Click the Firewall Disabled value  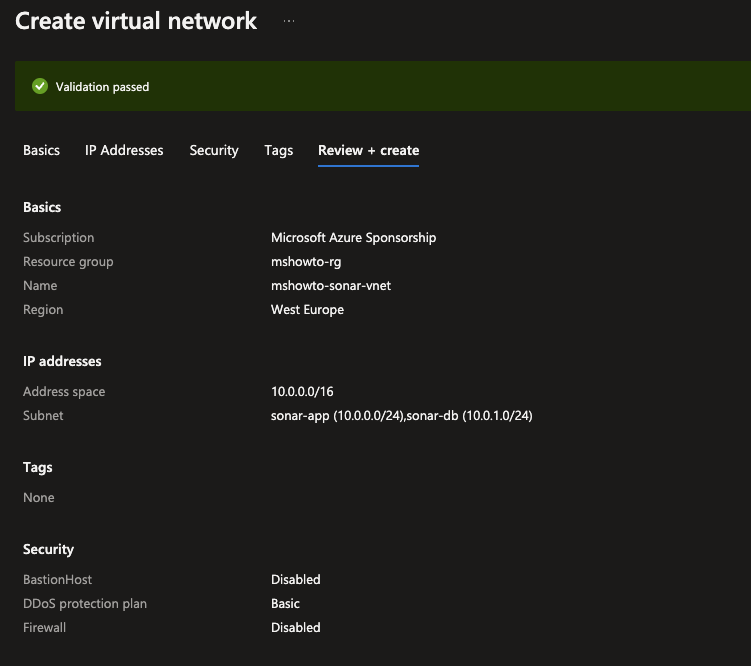coord(295,628)
